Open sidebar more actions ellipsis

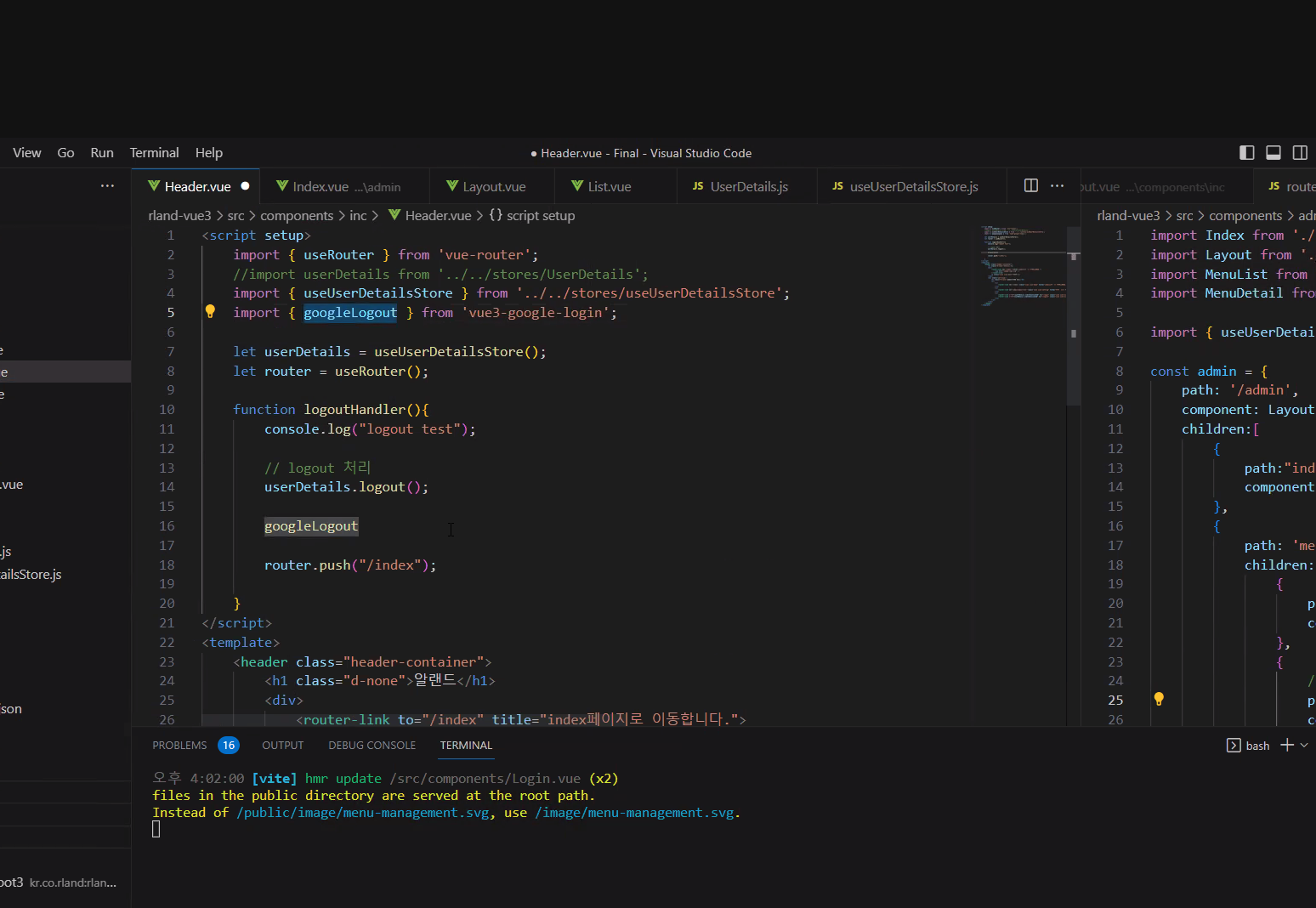click(107, 185)
